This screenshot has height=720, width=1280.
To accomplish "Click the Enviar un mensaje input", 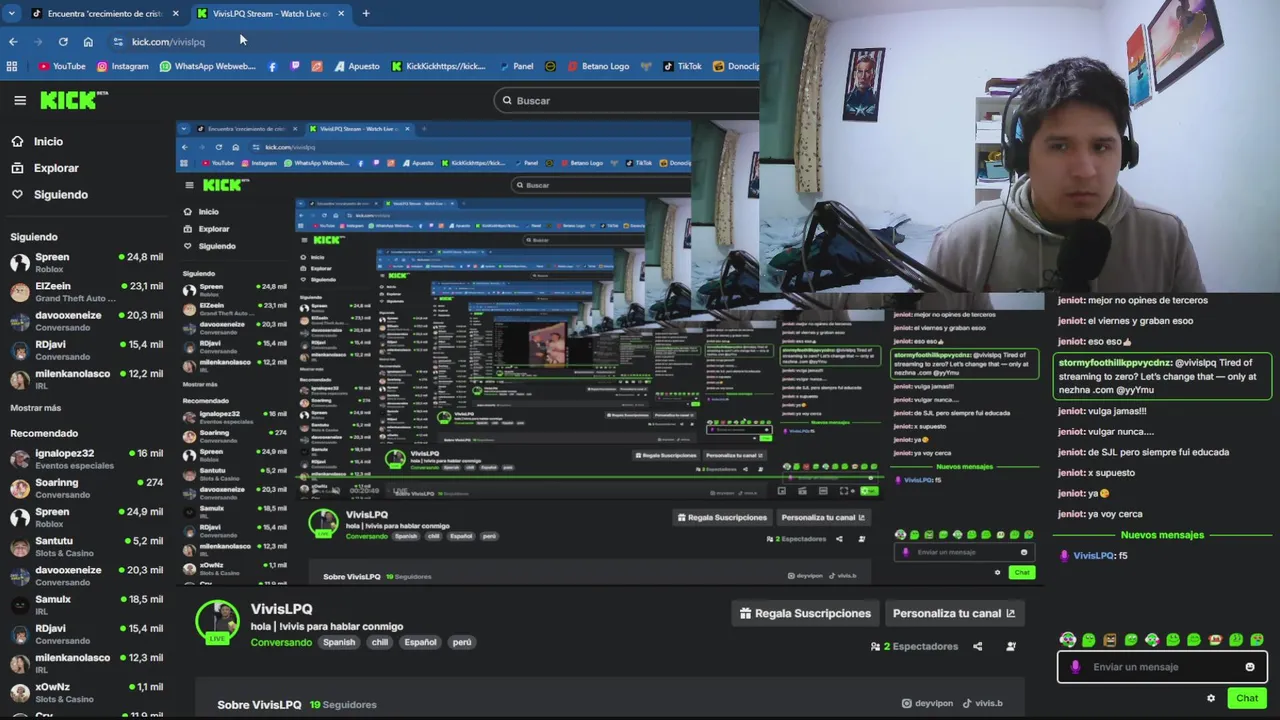I will 1162,667.
